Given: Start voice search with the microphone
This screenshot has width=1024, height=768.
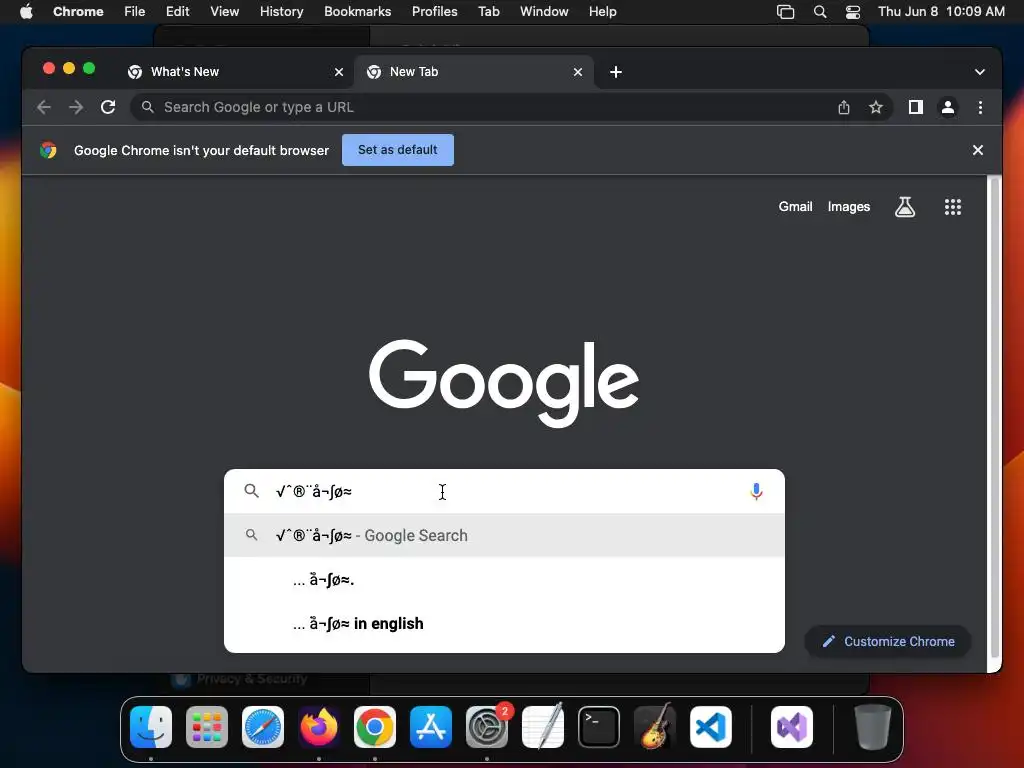Looking at the screenshot, I should point(756,491).
